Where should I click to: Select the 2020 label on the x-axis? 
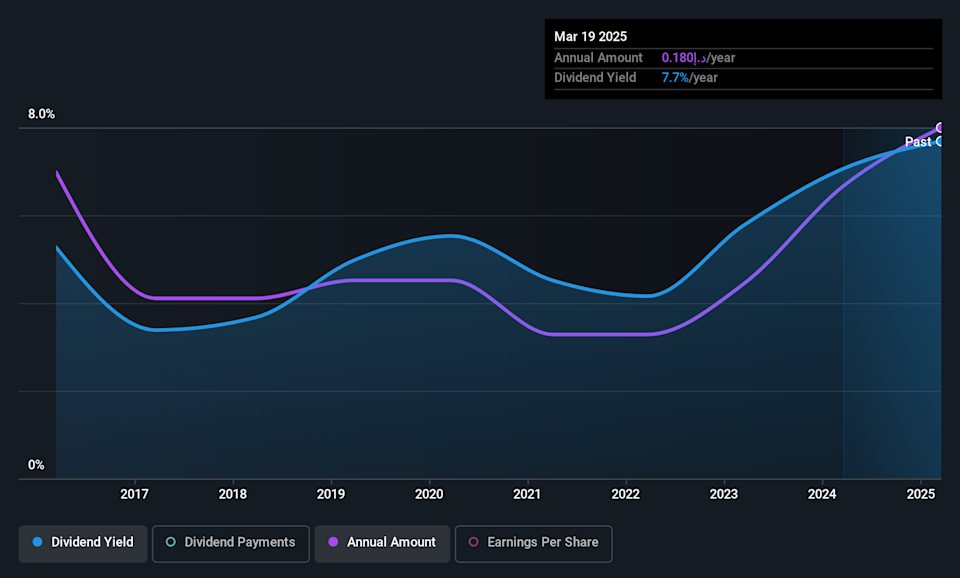pyautogui.click(x=429, y=494)
